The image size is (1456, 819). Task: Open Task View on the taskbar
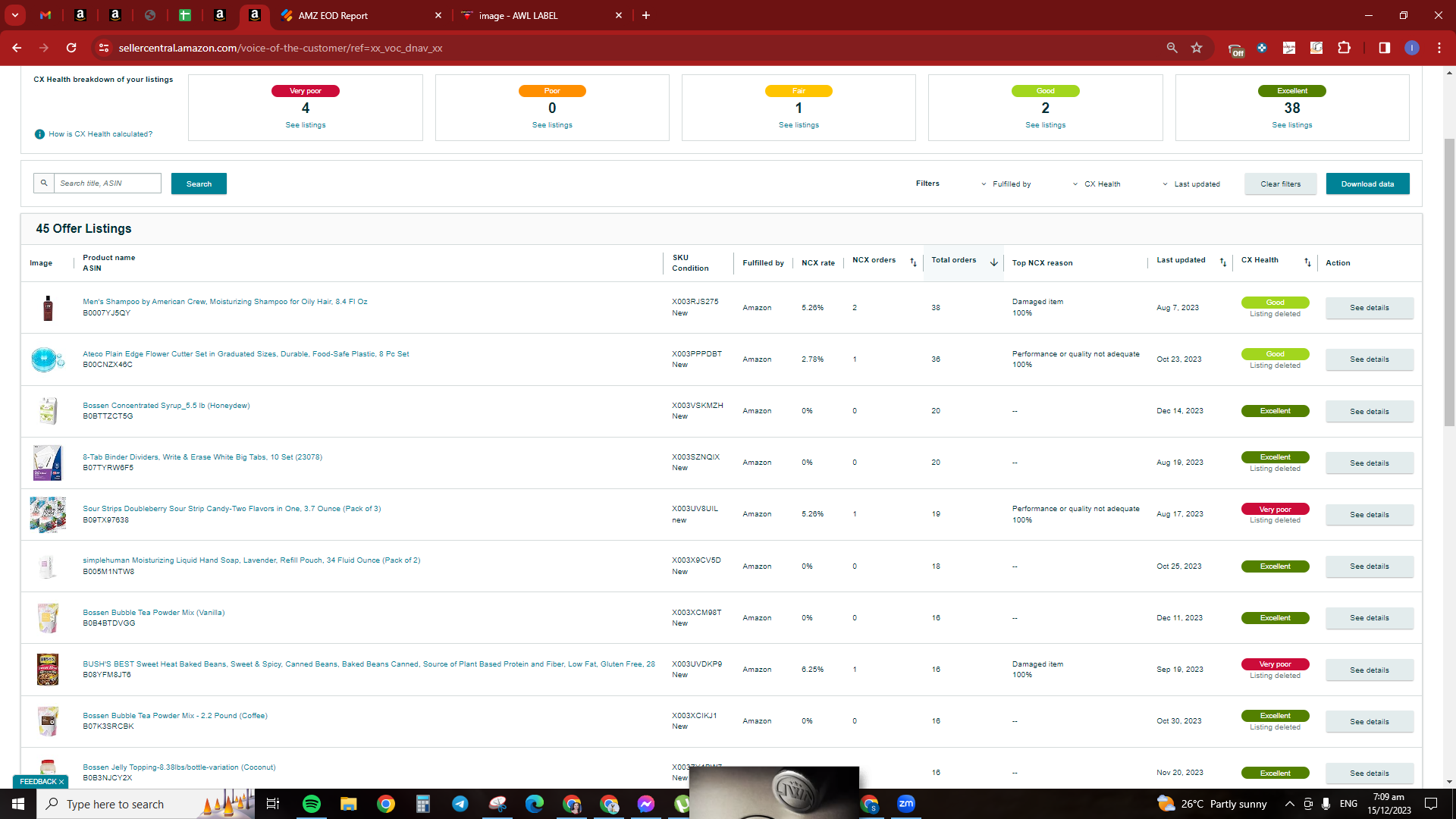(273, 804)
